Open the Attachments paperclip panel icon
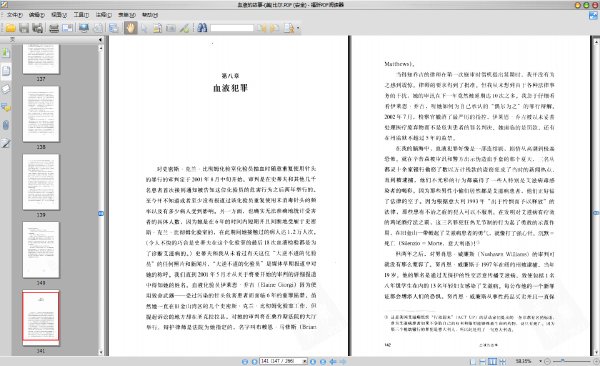 point(6,125)
